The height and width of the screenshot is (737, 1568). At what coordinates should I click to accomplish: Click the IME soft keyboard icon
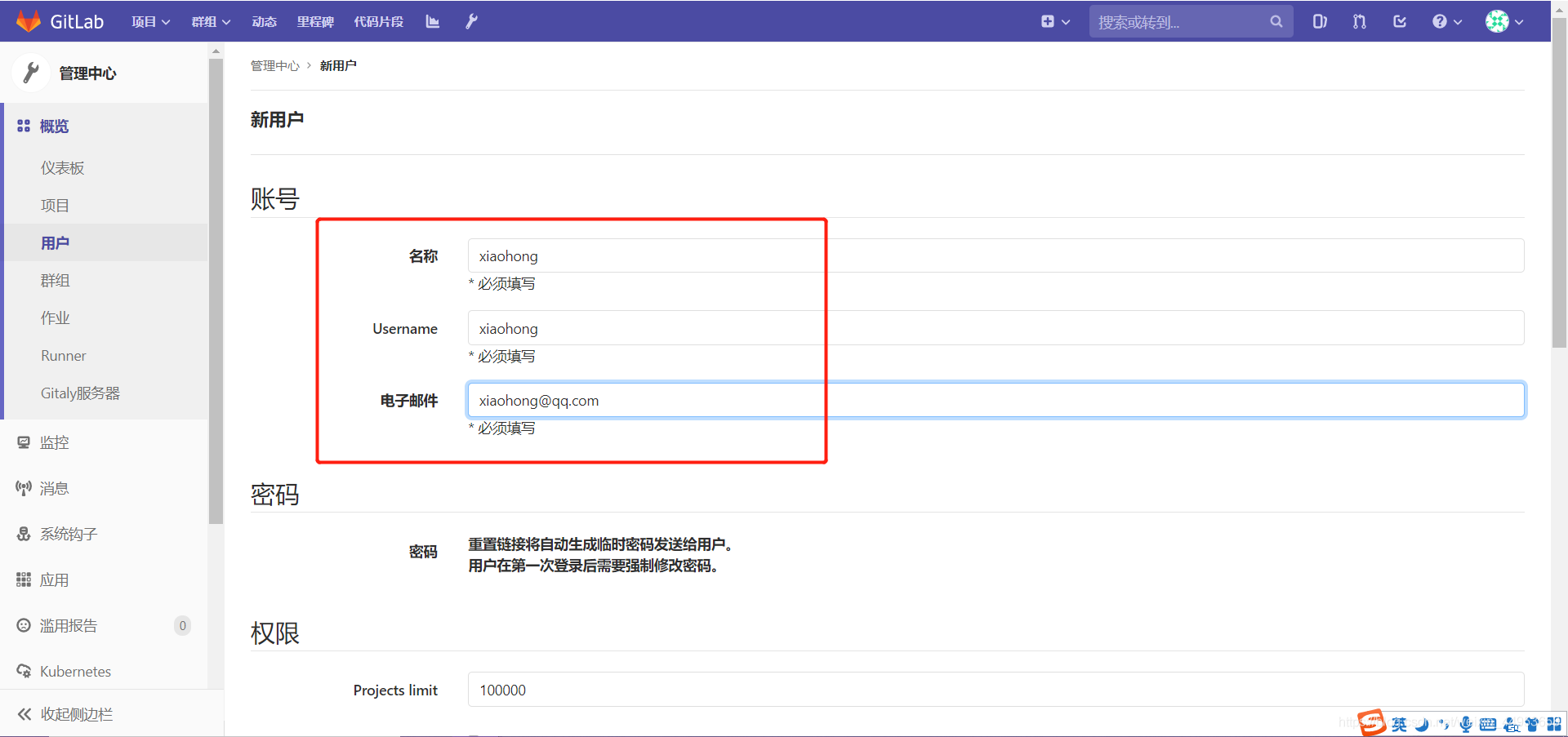[1488, 724]
